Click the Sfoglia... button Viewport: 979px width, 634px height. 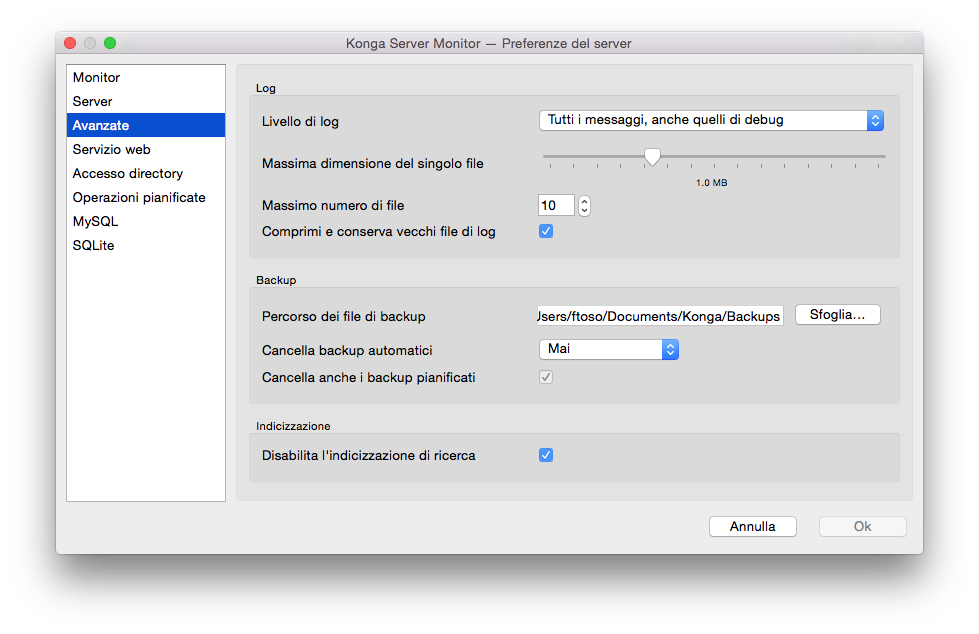point(838,315)
